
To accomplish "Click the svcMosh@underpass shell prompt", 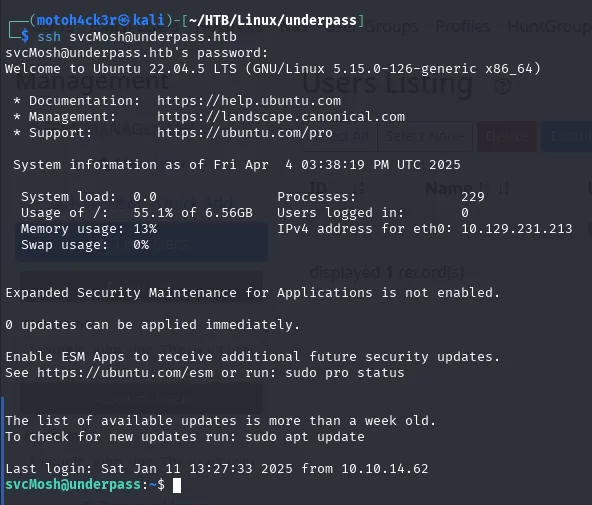I will coord(73,485).
